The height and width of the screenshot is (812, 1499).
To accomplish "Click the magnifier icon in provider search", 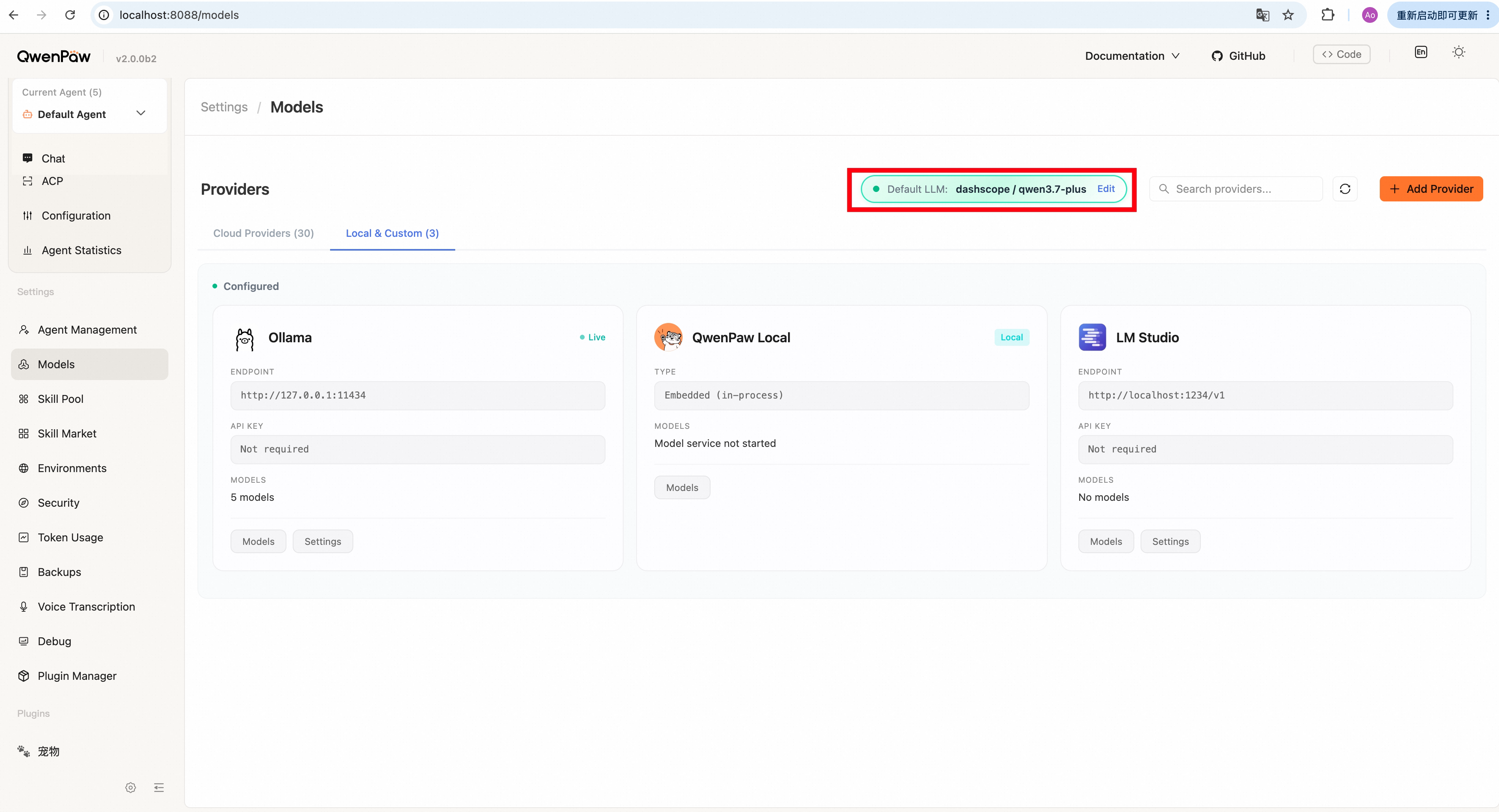I will 1164,189.
